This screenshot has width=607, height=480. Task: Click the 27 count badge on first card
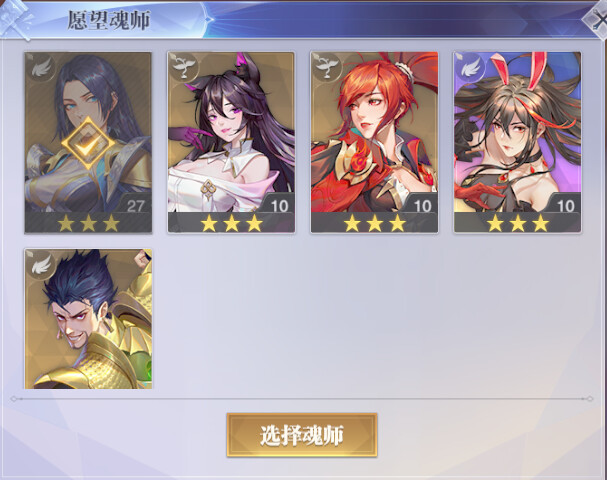point(135,206)
